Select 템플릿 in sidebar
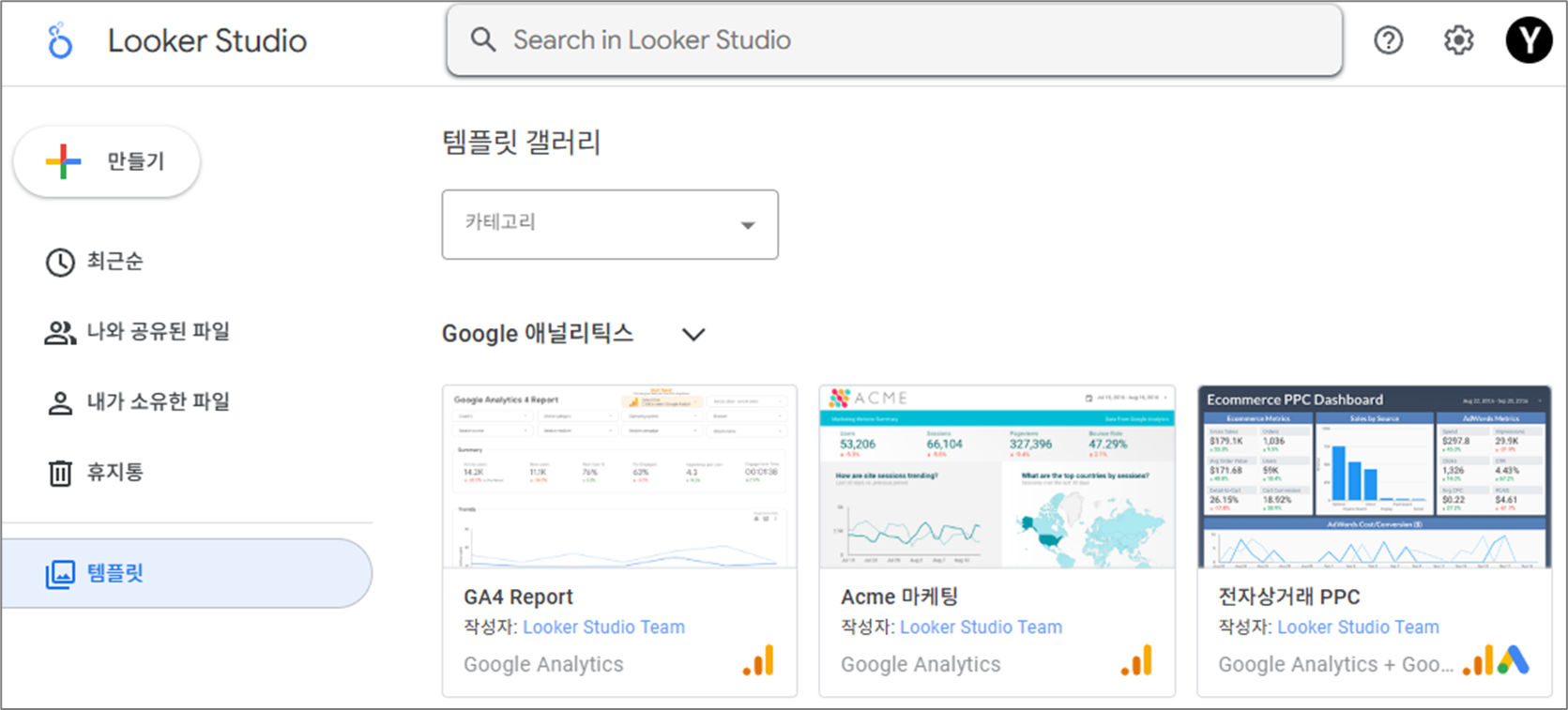This screenshot has height=710, width=1568. pyautogui.click(x=186, y=573)
